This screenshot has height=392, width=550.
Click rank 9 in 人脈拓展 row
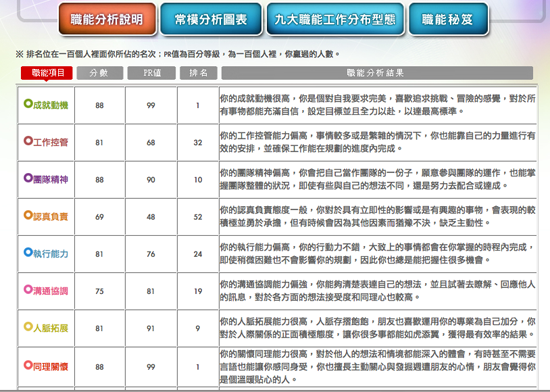click(198, 328)
